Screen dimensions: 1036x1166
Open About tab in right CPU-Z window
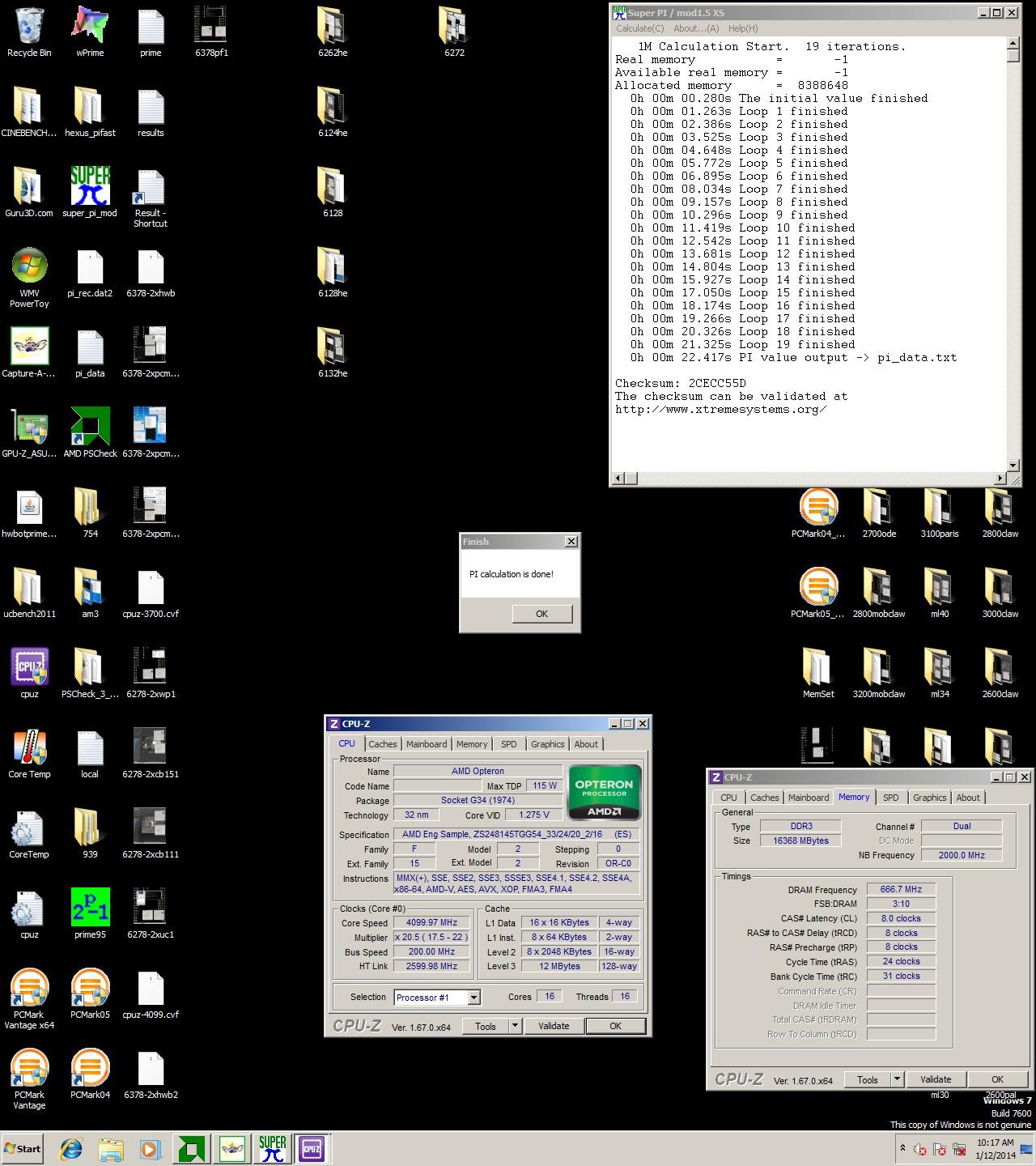pyautogui.click(x=968, y=798)
